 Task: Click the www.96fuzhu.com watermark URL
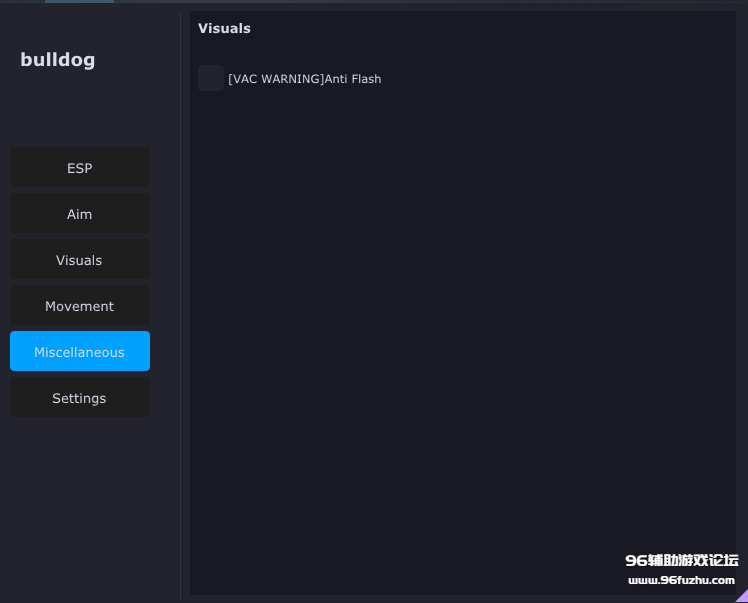point(681,581)
